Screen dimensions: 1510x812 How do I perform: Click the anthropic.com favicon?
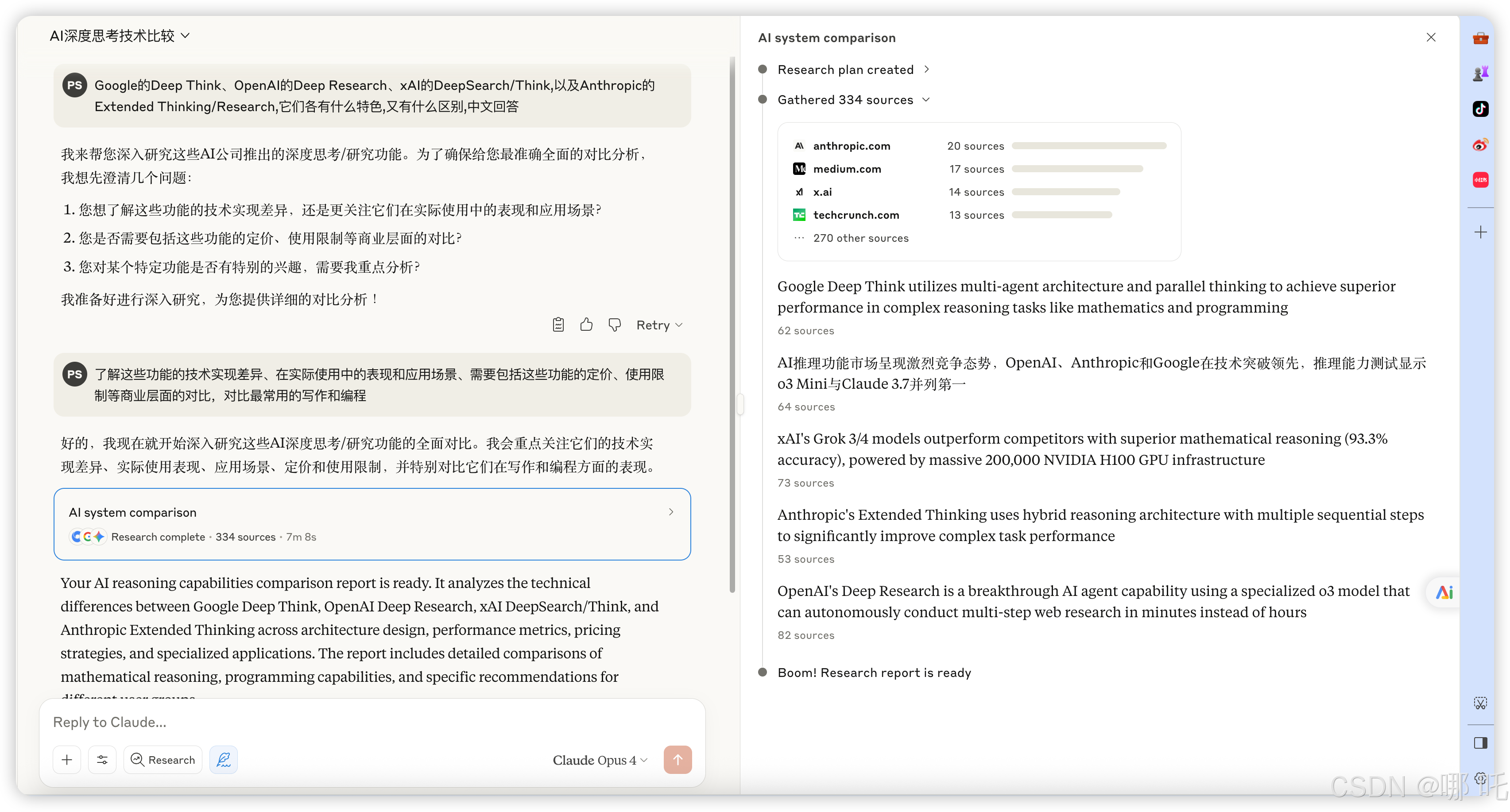(799, 146)
